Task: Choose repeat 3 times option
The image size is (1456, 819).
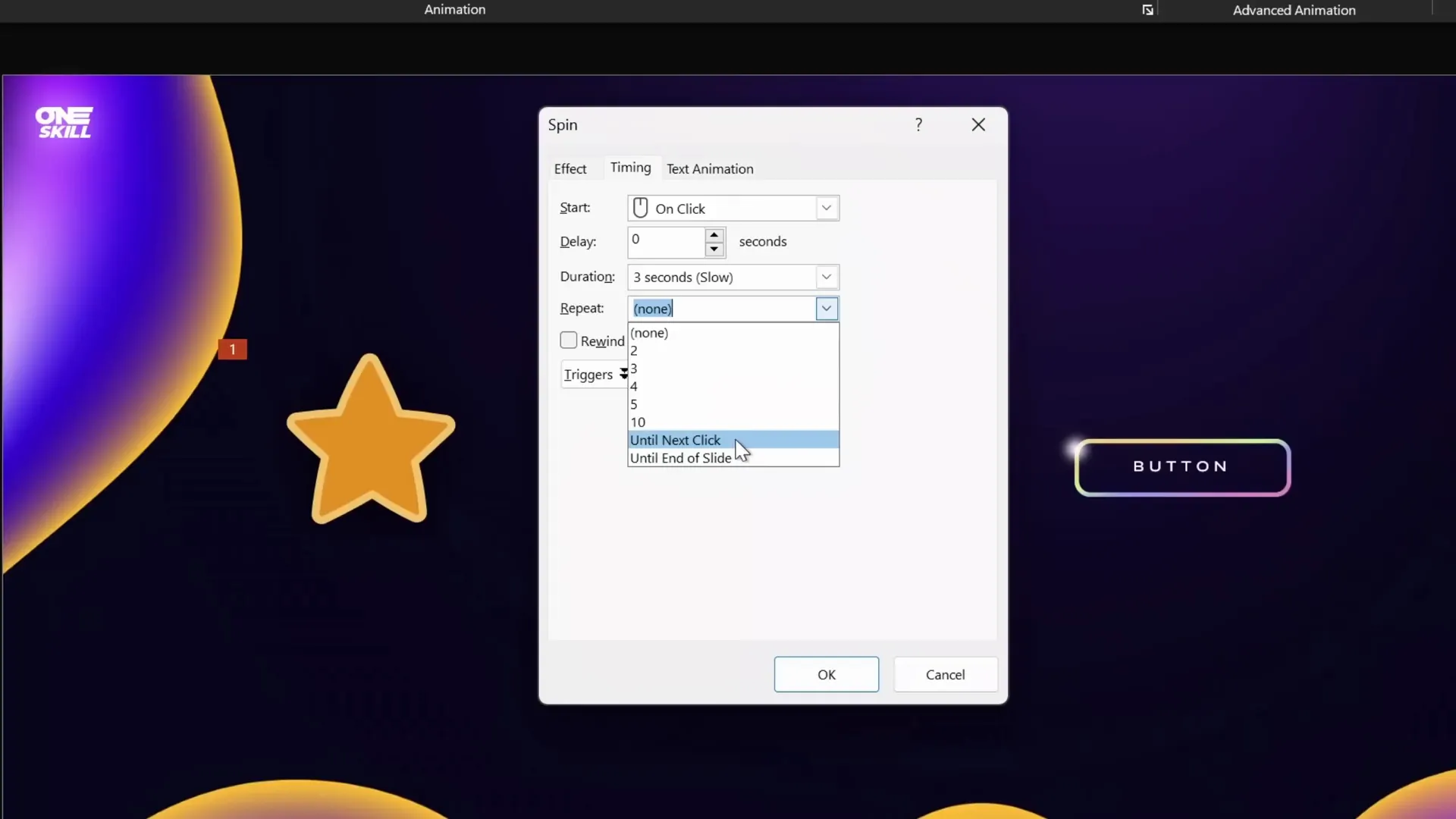Action: coord(733,369)
